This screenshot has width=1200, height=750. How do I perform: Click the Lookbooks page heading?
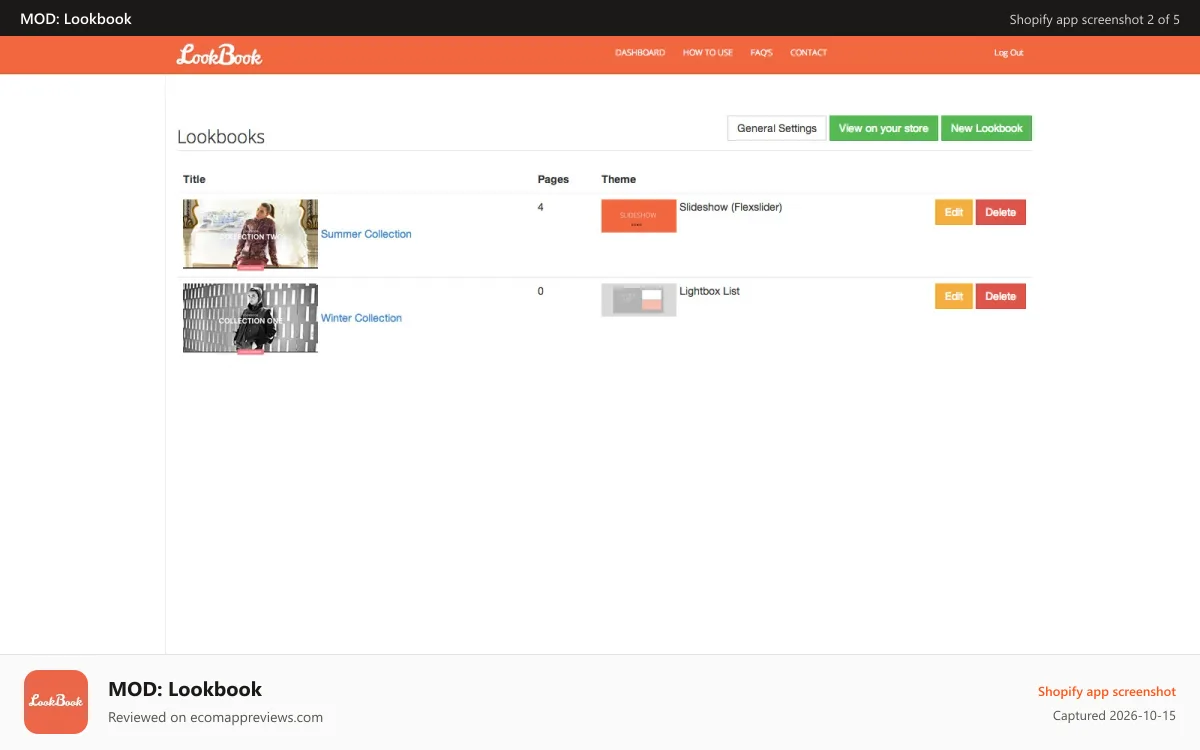[221, 137]
